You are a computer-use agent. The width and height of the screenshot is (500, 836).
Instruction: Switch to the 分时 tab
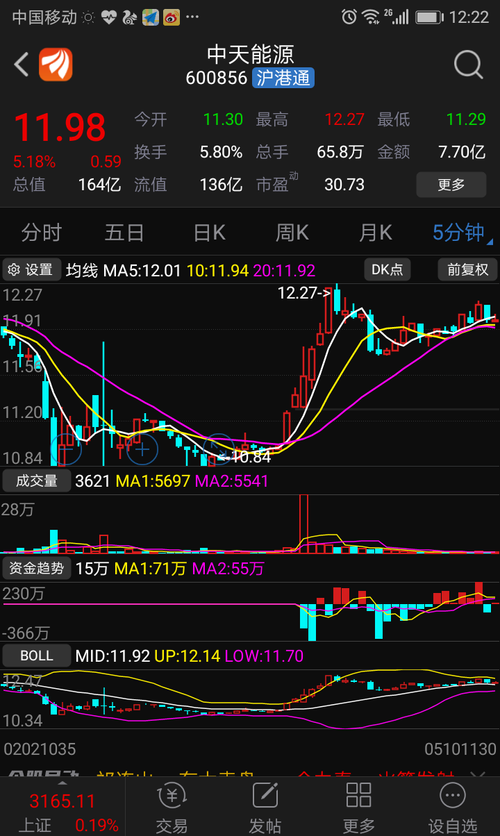click(x=42, y=233)
